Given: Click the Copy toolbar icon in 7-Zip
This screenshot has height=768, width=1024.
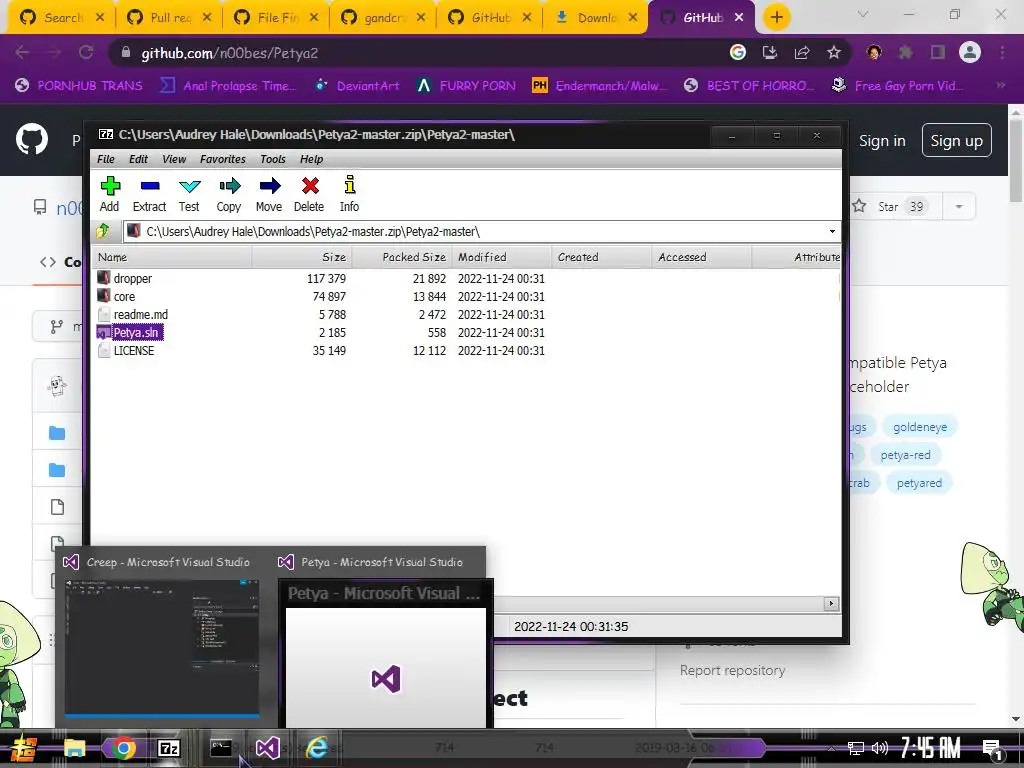Looking at the screenshot, I should (x=229, y=194).
